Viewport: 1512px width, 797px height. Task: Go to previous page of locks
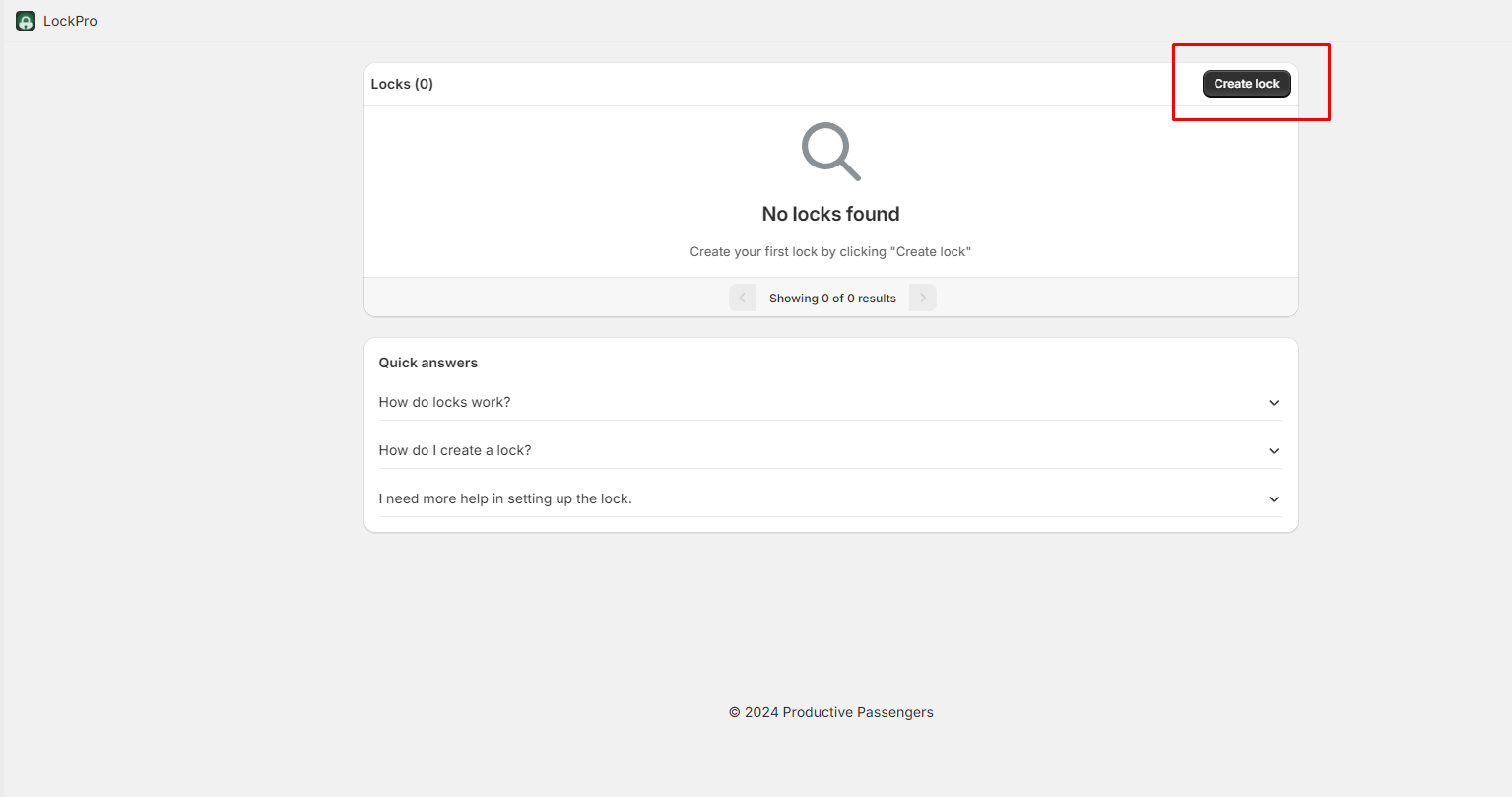(x=742, y=298)
